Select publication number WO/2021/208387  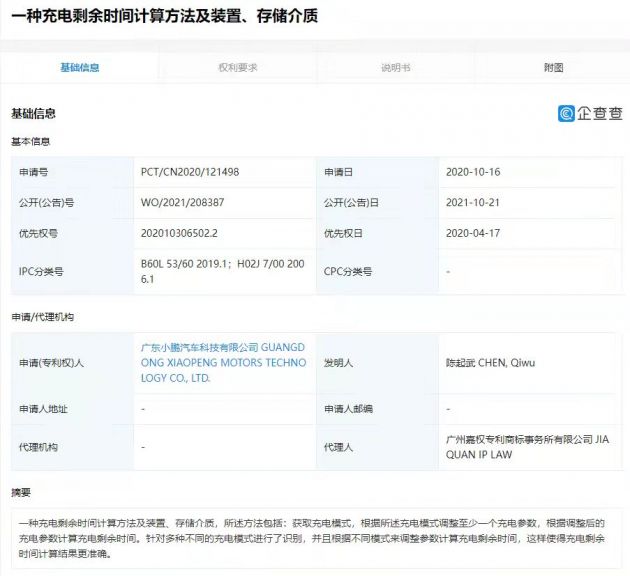[182, 202]
